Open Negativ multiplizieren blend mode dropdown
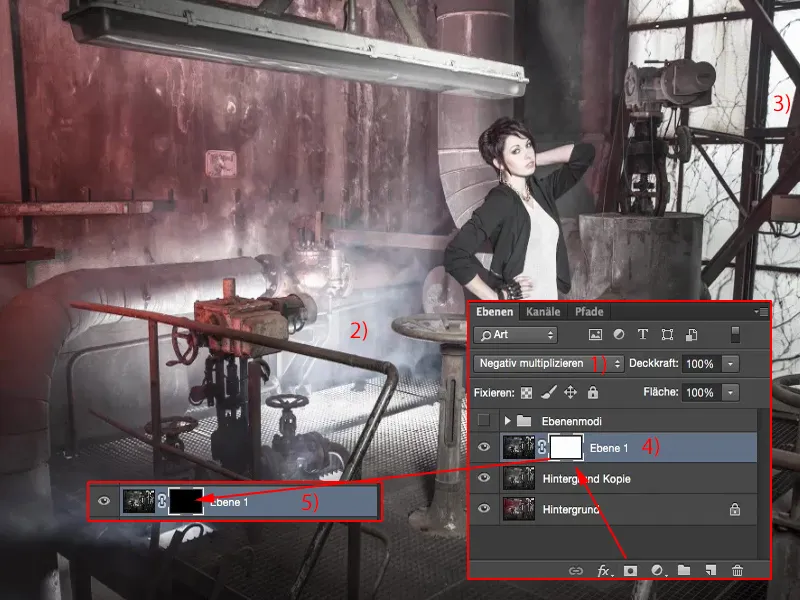800x600 pixels. [548, 363]
